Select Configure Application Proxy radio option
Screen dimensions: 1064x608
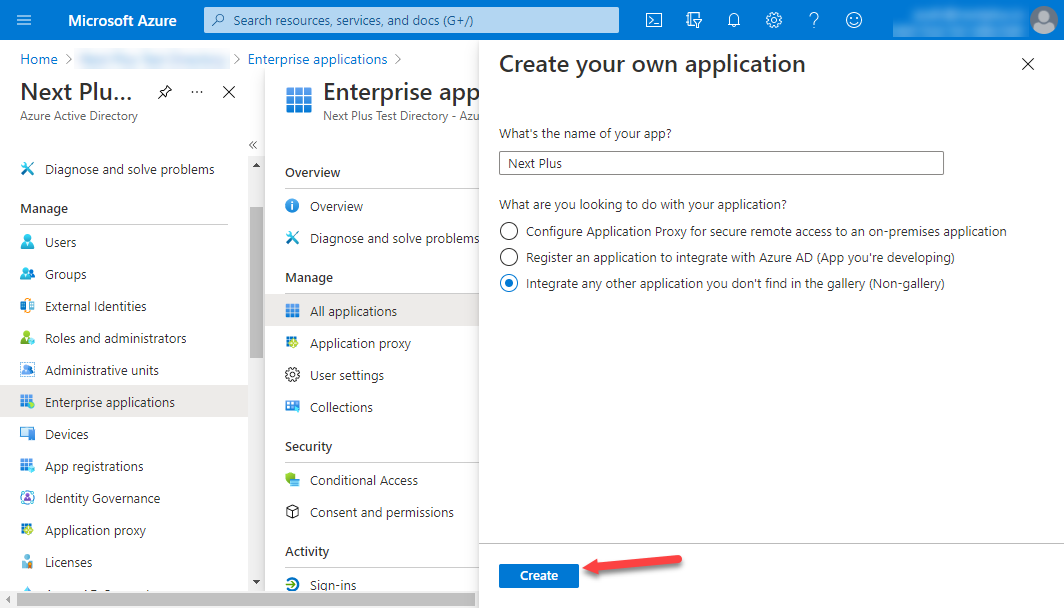(x=509, y=231)
